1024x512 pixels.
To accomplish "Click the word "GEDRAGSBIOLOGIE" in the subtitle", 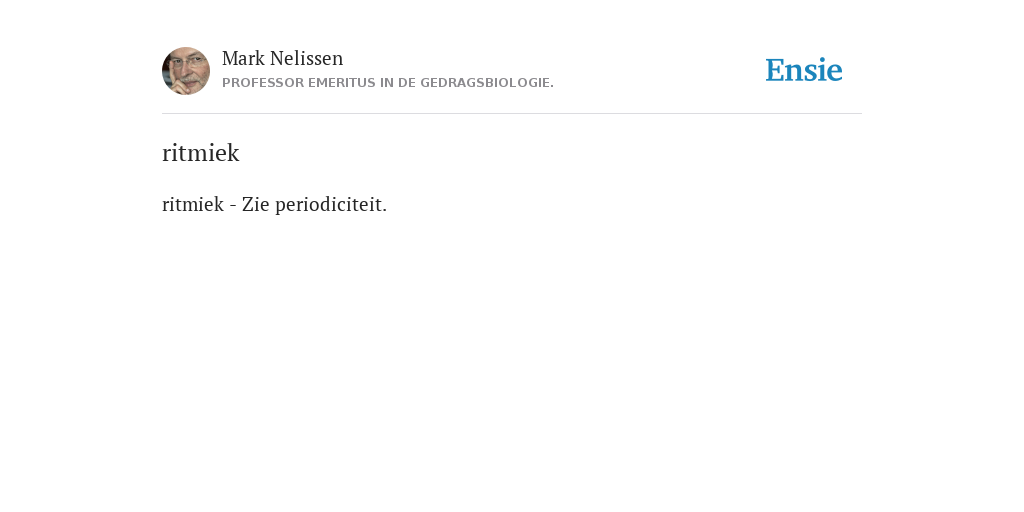I will (x=485, y=83).
